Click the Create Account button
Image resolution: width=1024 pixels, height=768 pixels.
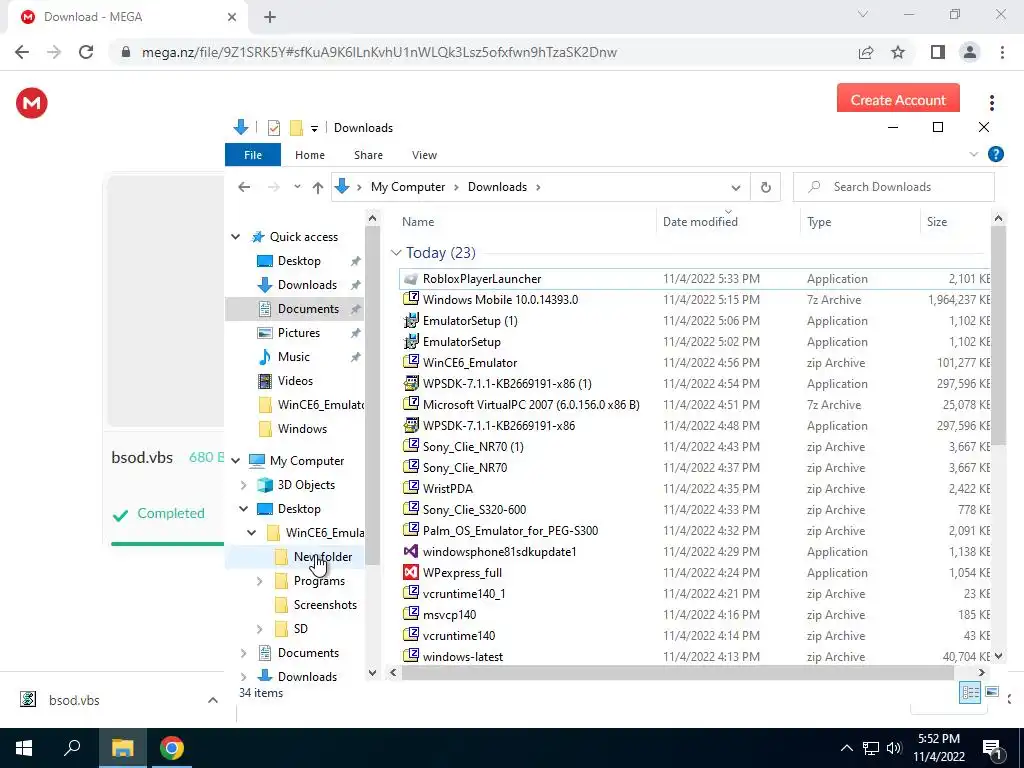pyautogui.click(x=898, y=100)
